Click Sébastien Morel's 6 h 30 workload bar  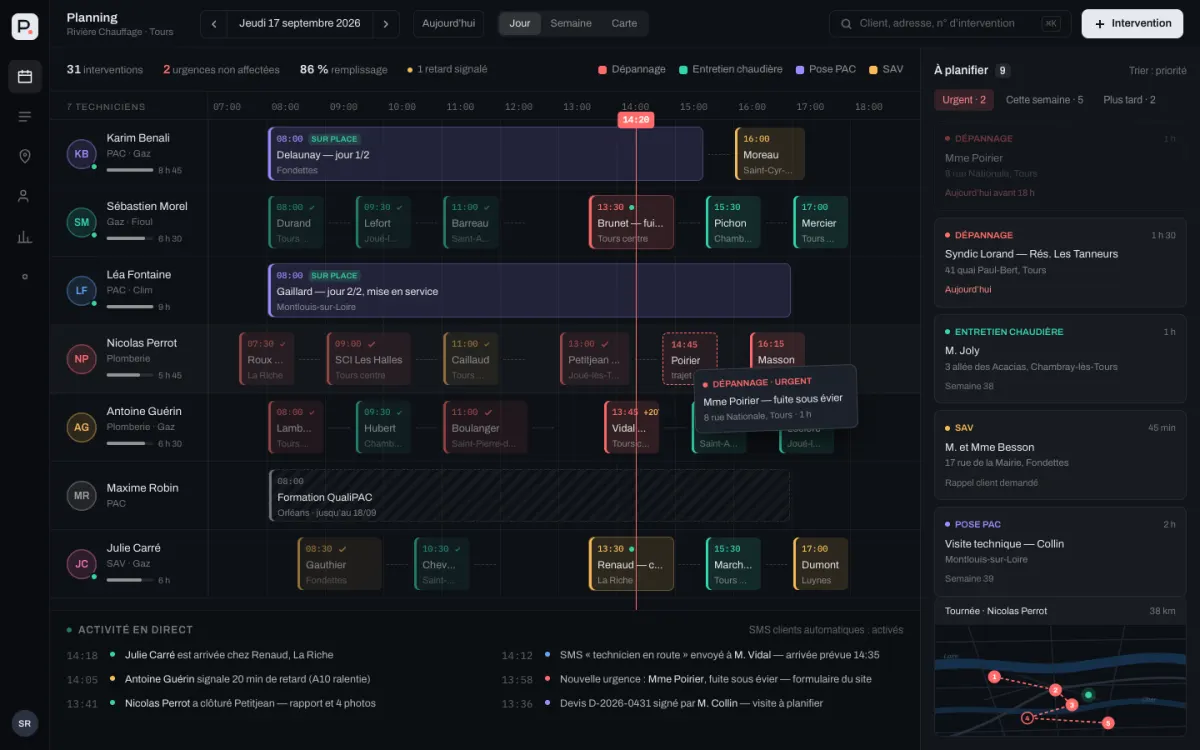click(x=129, y=239)
